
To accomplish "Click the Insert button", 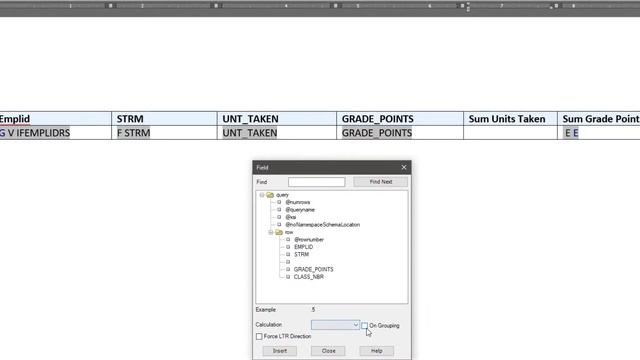I will coord(280,351).
